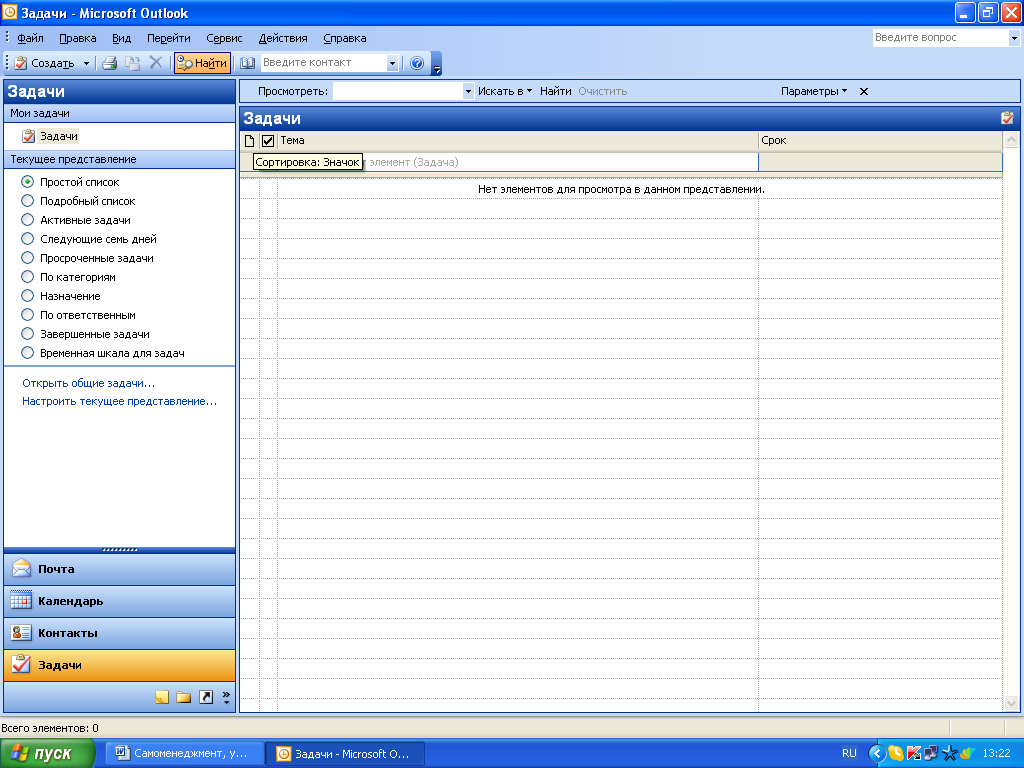Open the Справка menu

pos(345,38)
